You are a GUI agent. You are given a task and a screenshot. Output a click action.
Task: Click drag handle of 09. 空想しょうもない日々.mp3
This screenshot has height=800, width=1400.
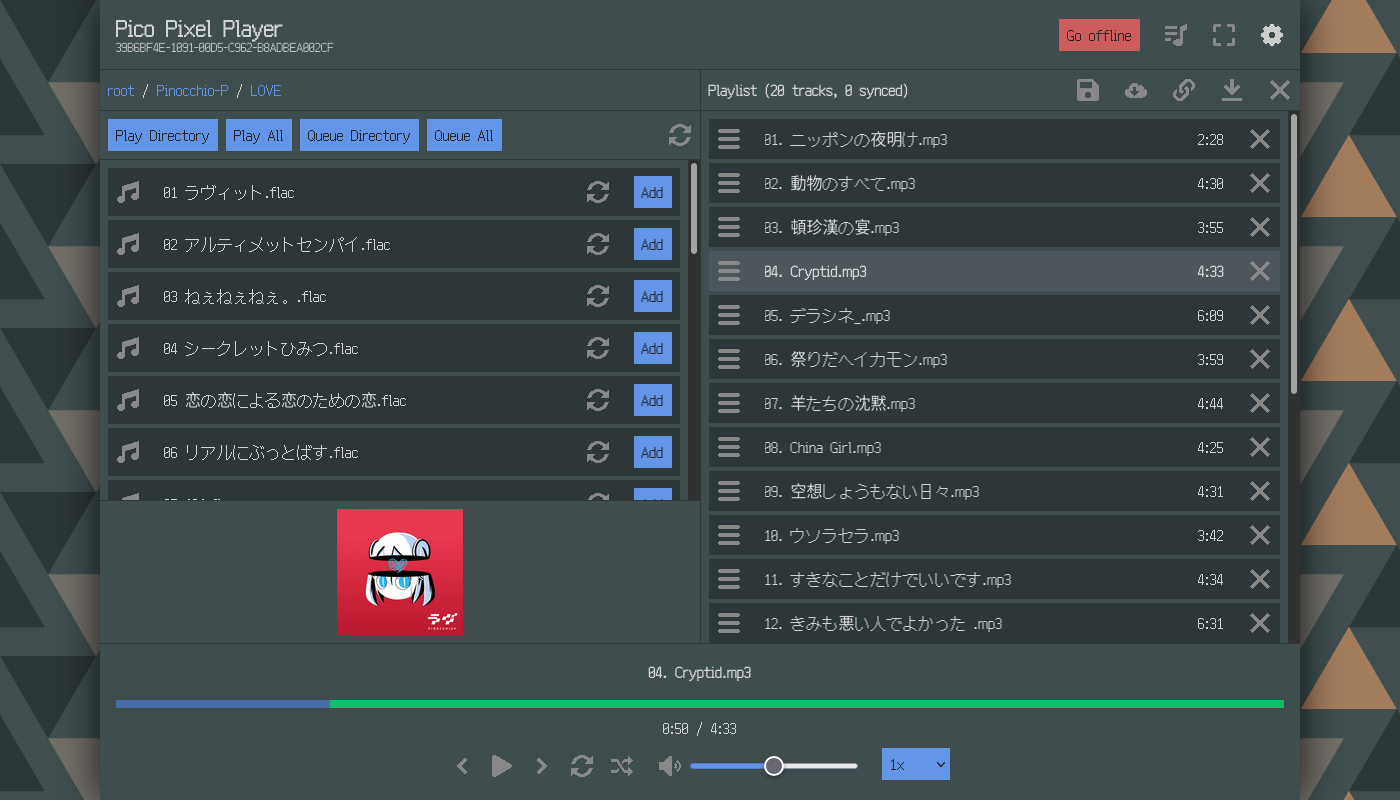729,491
